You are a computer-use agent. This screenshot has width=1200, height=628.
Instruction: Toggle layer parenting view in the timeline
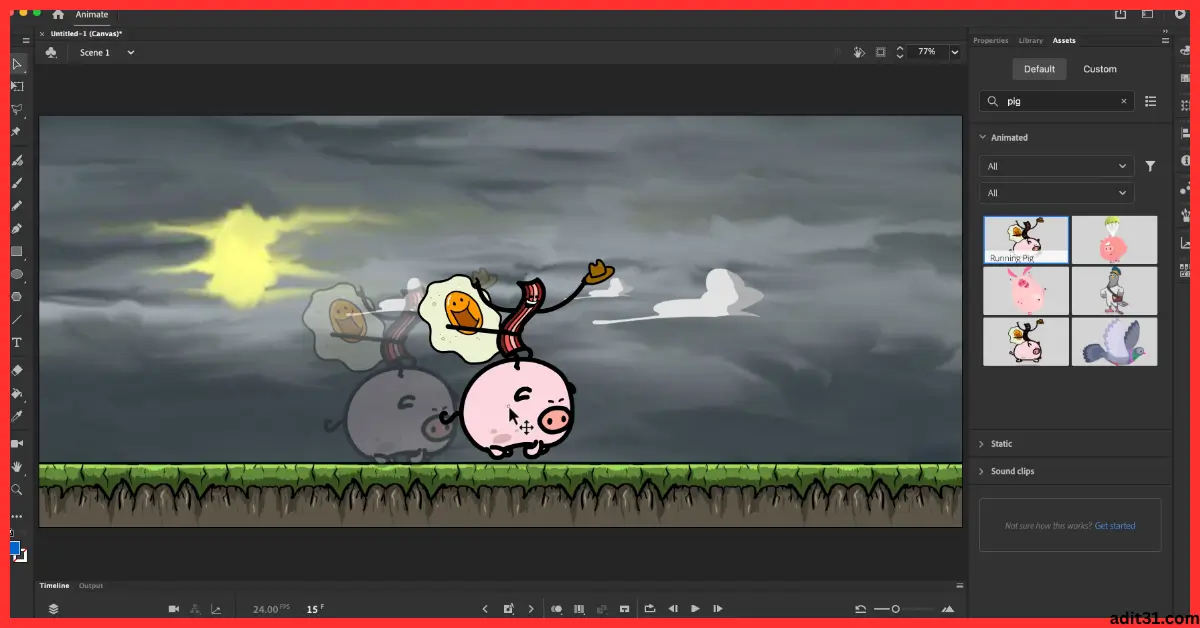click(x=195, y=608)
